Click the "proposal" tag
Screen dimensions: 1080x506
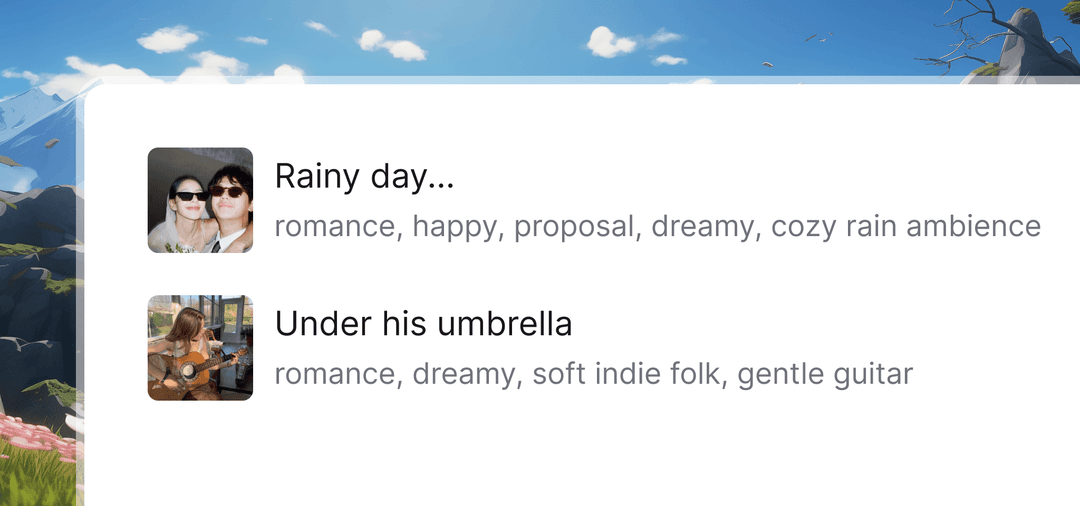[575, 226]
